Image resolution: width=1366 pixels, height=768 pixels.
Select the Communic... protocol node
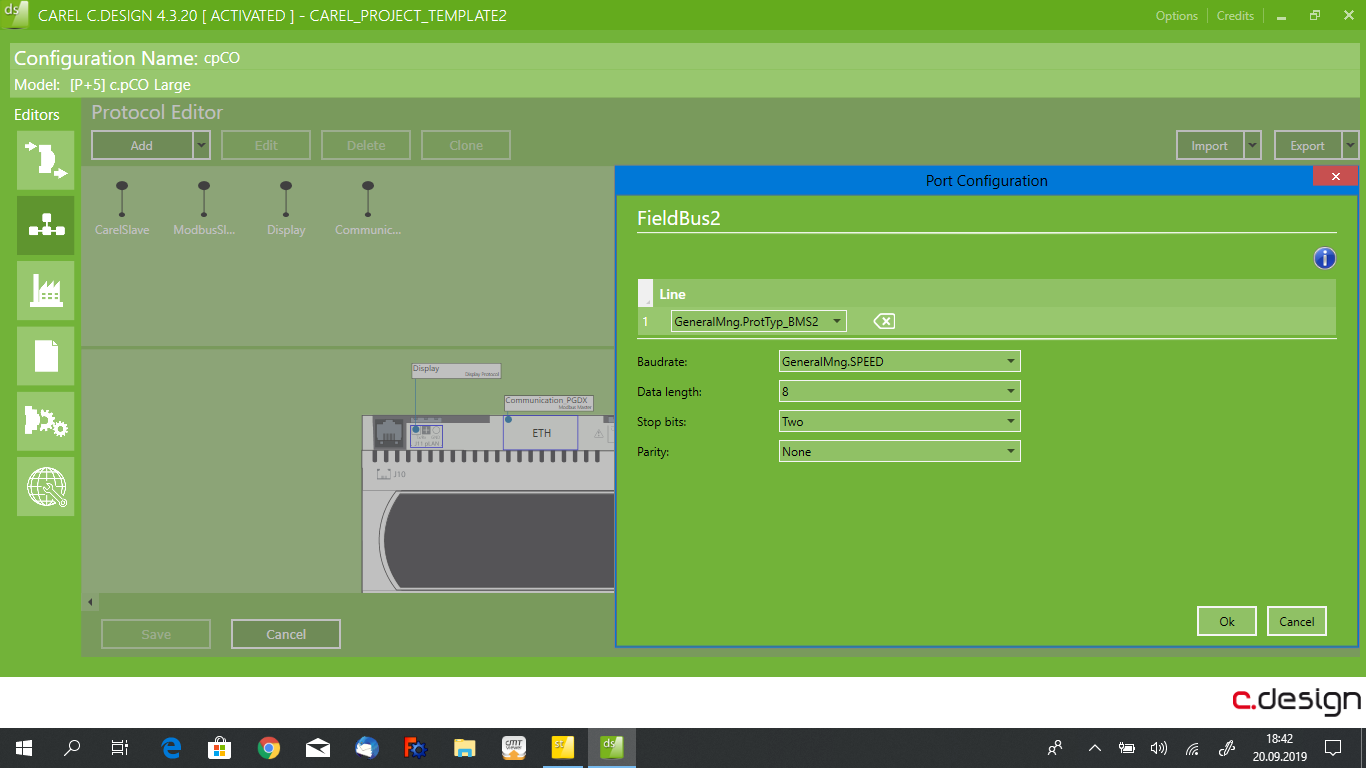[x=368, y=208]
